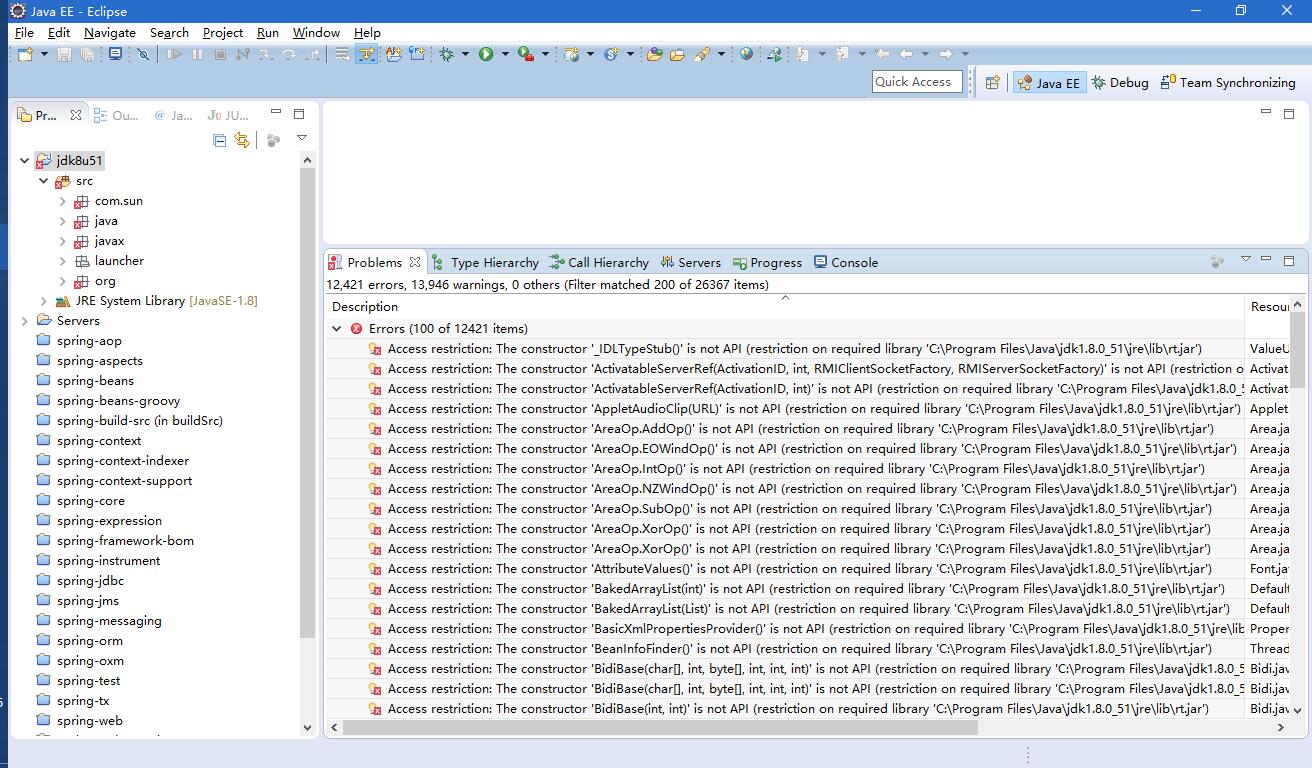Click the Back navigation arrow icon
This screenshot has width=1312, height=768.
pos(906,54)
